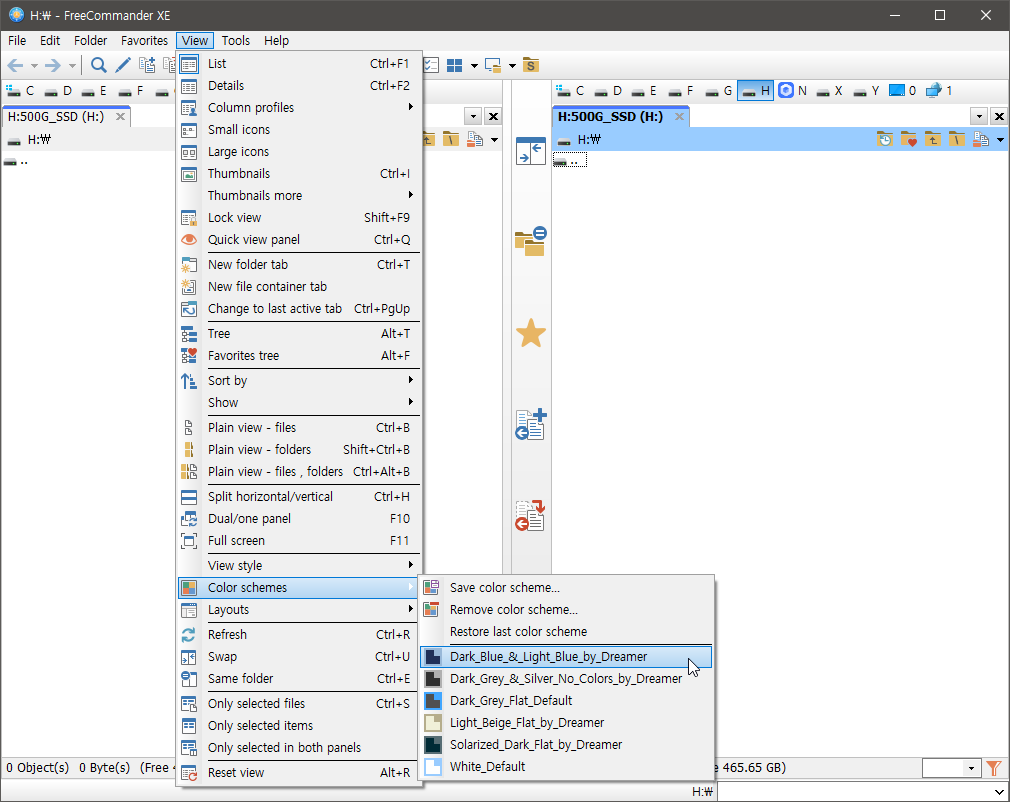1010x802 pixels.
Task: Click the forward navigation arrow
Action: click(53, 65)
